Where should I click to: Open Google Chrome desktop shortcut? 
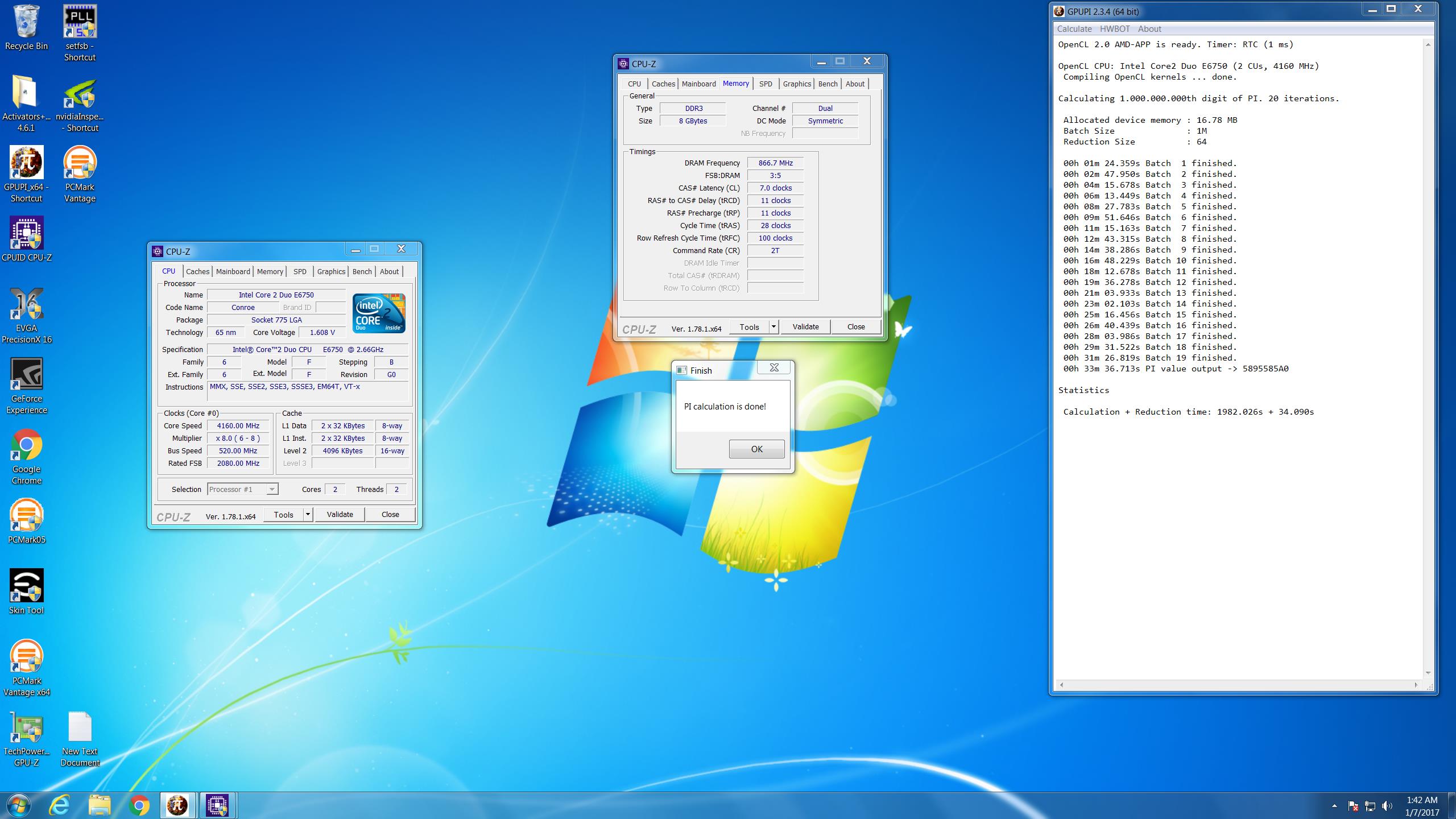click(x=26, y=456)
